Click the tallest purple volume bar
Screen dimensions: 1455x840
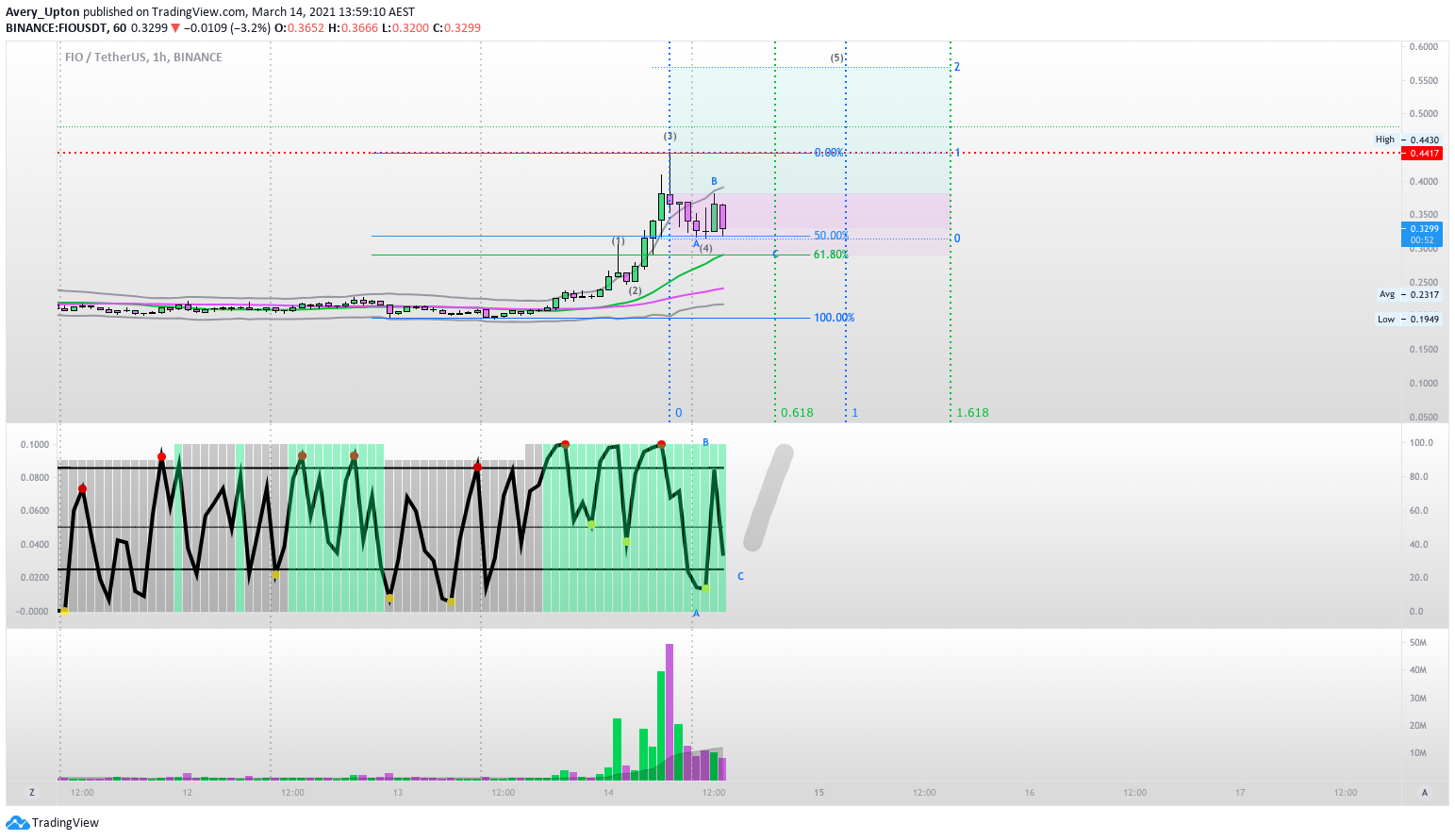coord(670,712)
